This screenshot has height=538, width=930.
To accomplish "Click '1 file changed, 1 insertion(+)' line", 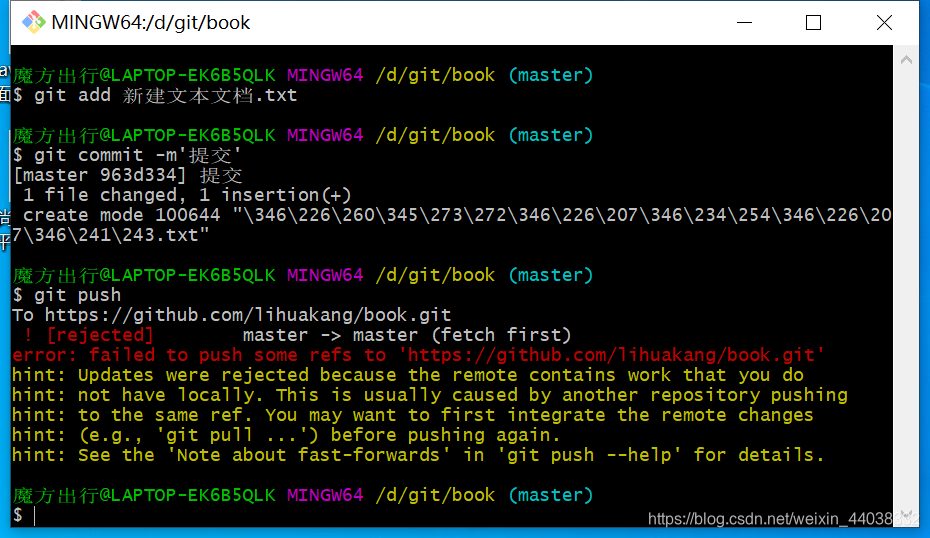I will click(187, 195).
